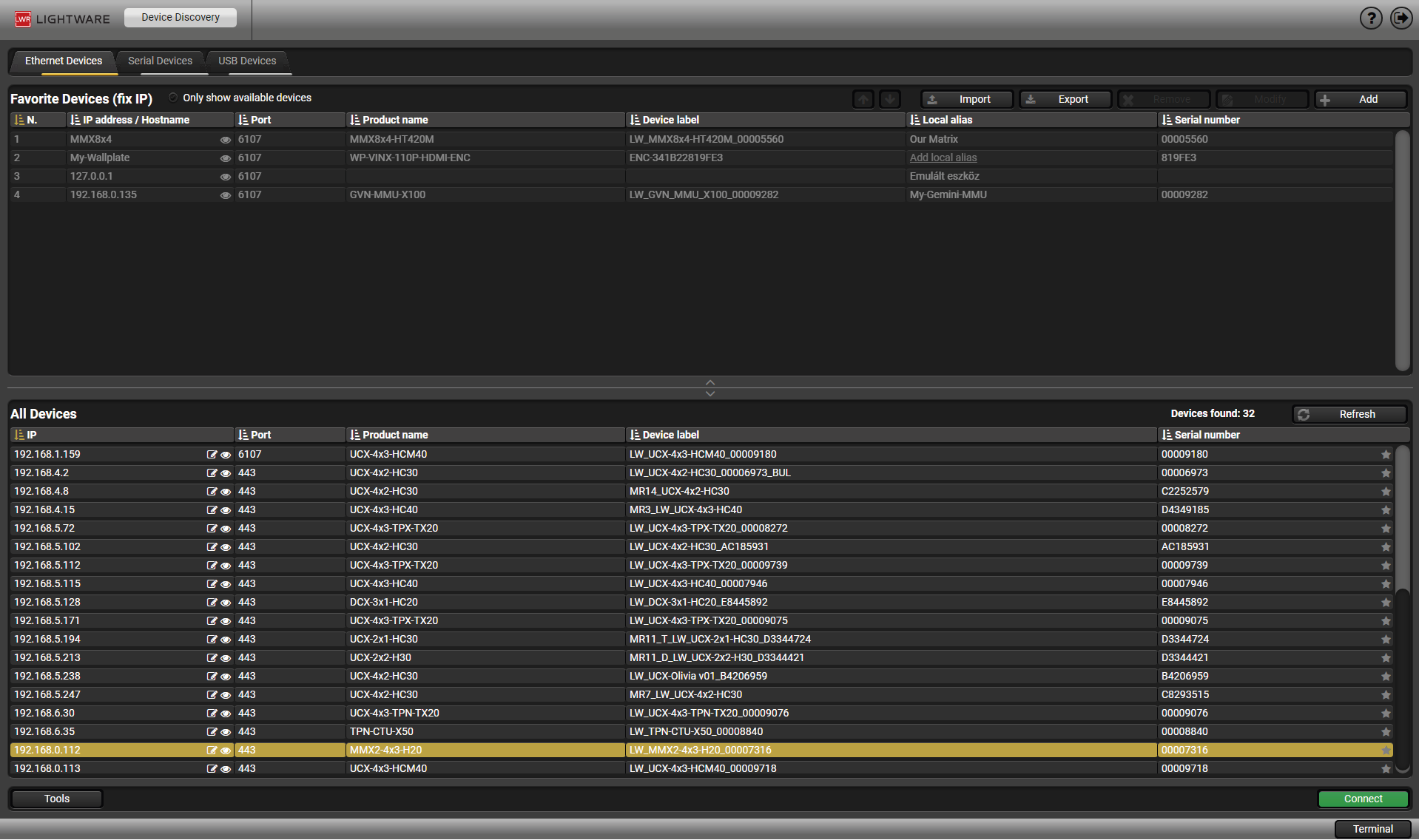1419x840 pixels.
Task: Open the Tools menu button
Action: [x=57, y=799]
